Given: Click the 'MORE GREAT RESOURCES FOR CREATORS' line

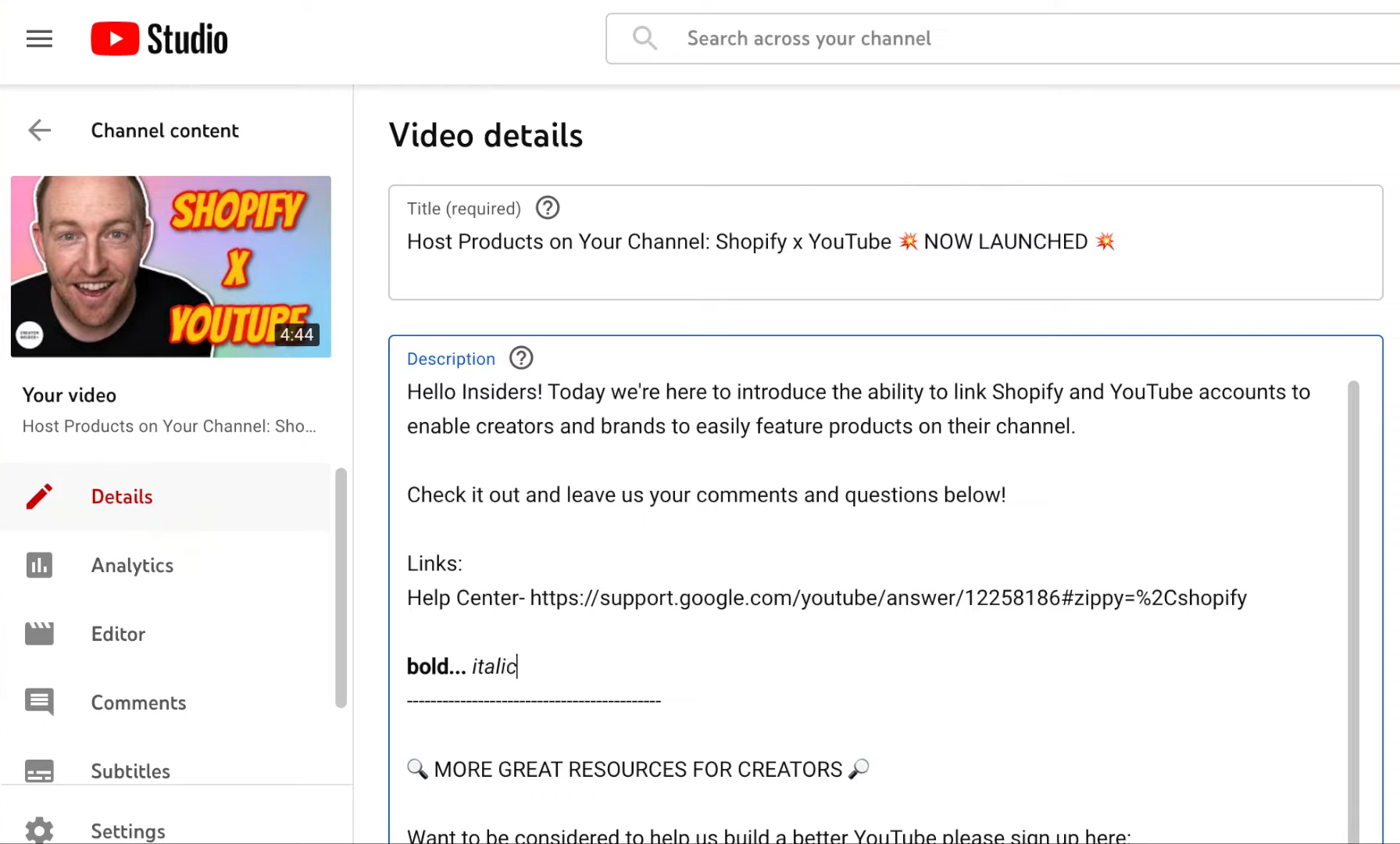Looking at the screenshot, I should click(x=638, y=769).
